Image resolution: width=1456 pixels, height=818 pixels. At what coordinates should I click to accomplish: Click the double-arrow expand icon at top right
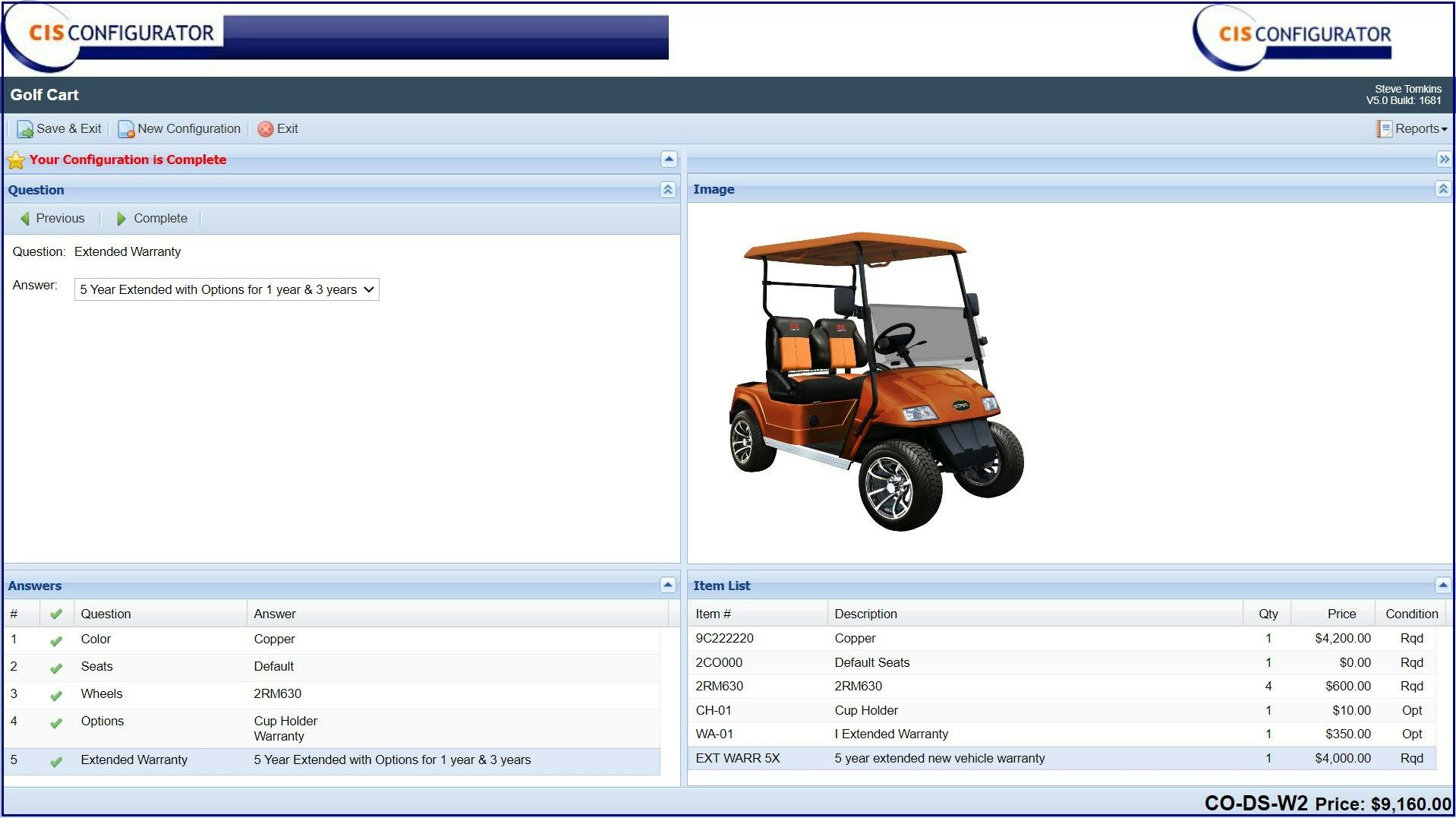pyautogui.click(x=1443, y=159)
